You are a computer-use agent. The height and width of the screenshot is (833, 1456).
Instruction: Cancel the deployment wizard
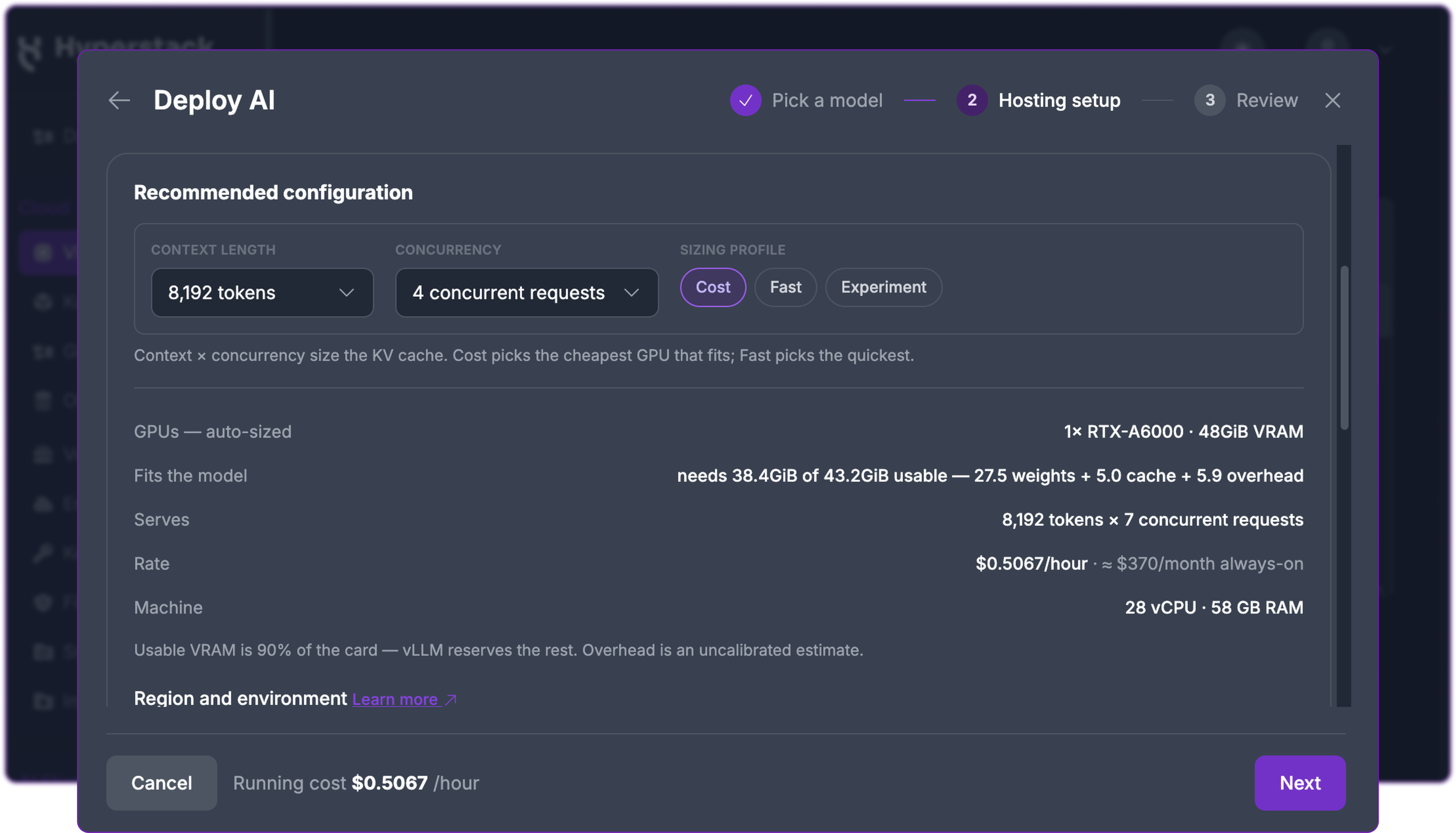(x=162, y=783)
